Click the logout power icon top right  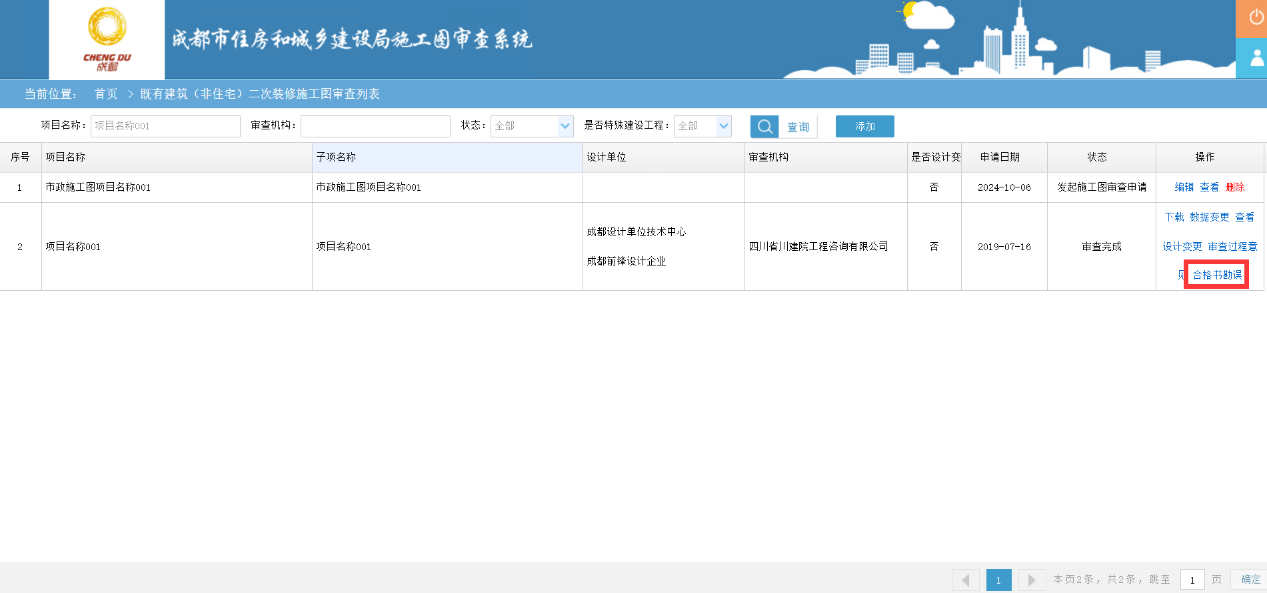click(1252, 17)
